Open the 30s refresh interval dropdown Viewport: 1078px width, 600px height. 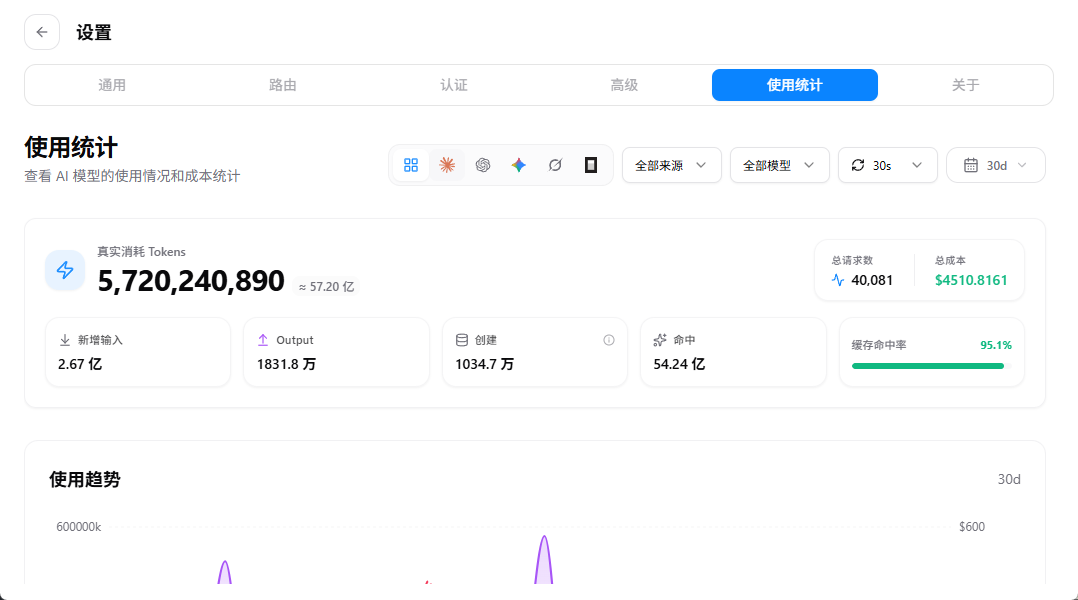(888, 165)
